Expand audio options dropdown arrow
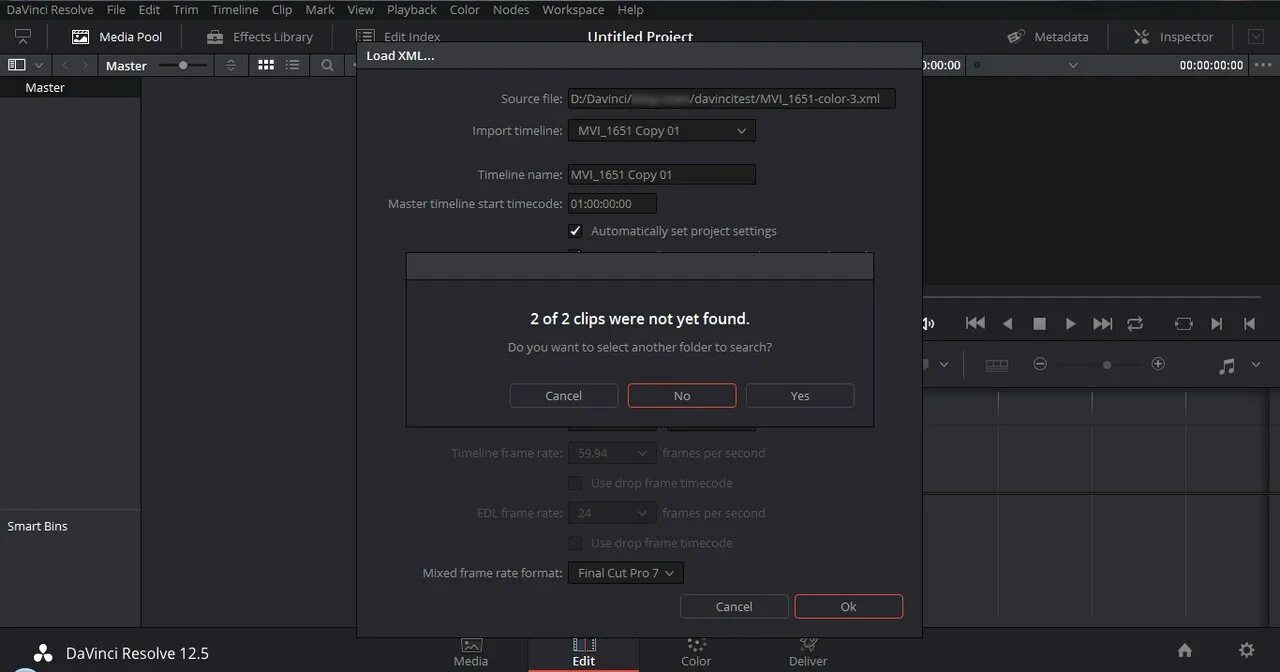The height and width of the screenshot is (672, 1280). click(x=1256, y=365)
